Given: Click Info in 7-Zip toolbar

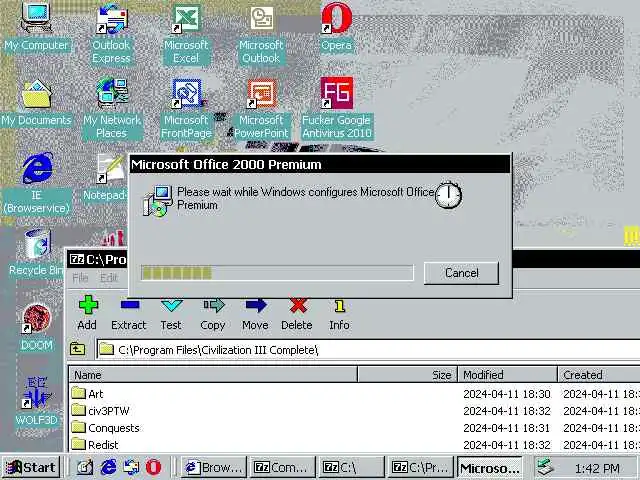Looking at the screenshot, I should click(339, 313).
